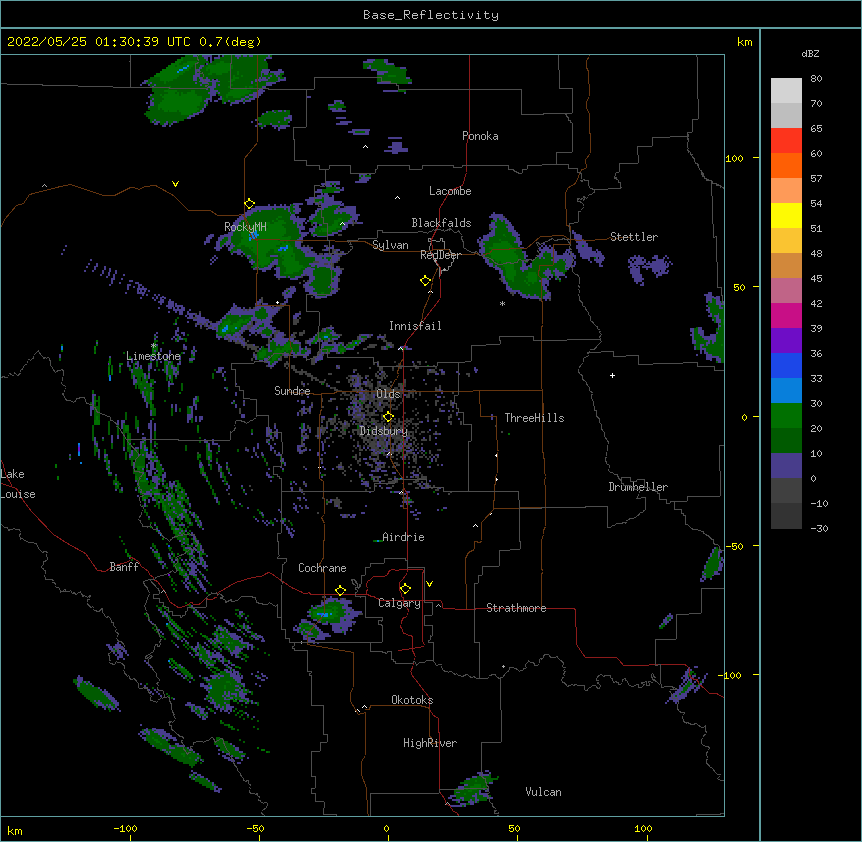Click the HighRiver label

click(x=430, y=743)
